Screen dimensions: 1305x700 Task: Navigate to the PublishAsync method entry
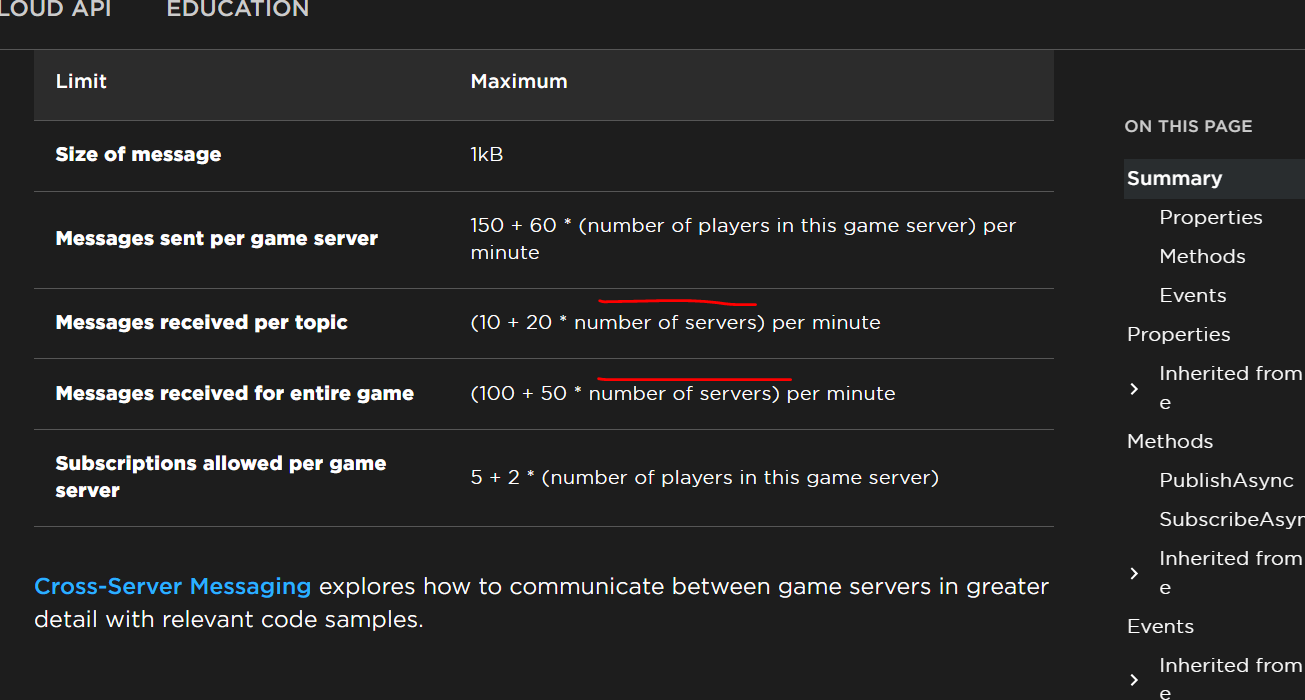point(1226,480)
